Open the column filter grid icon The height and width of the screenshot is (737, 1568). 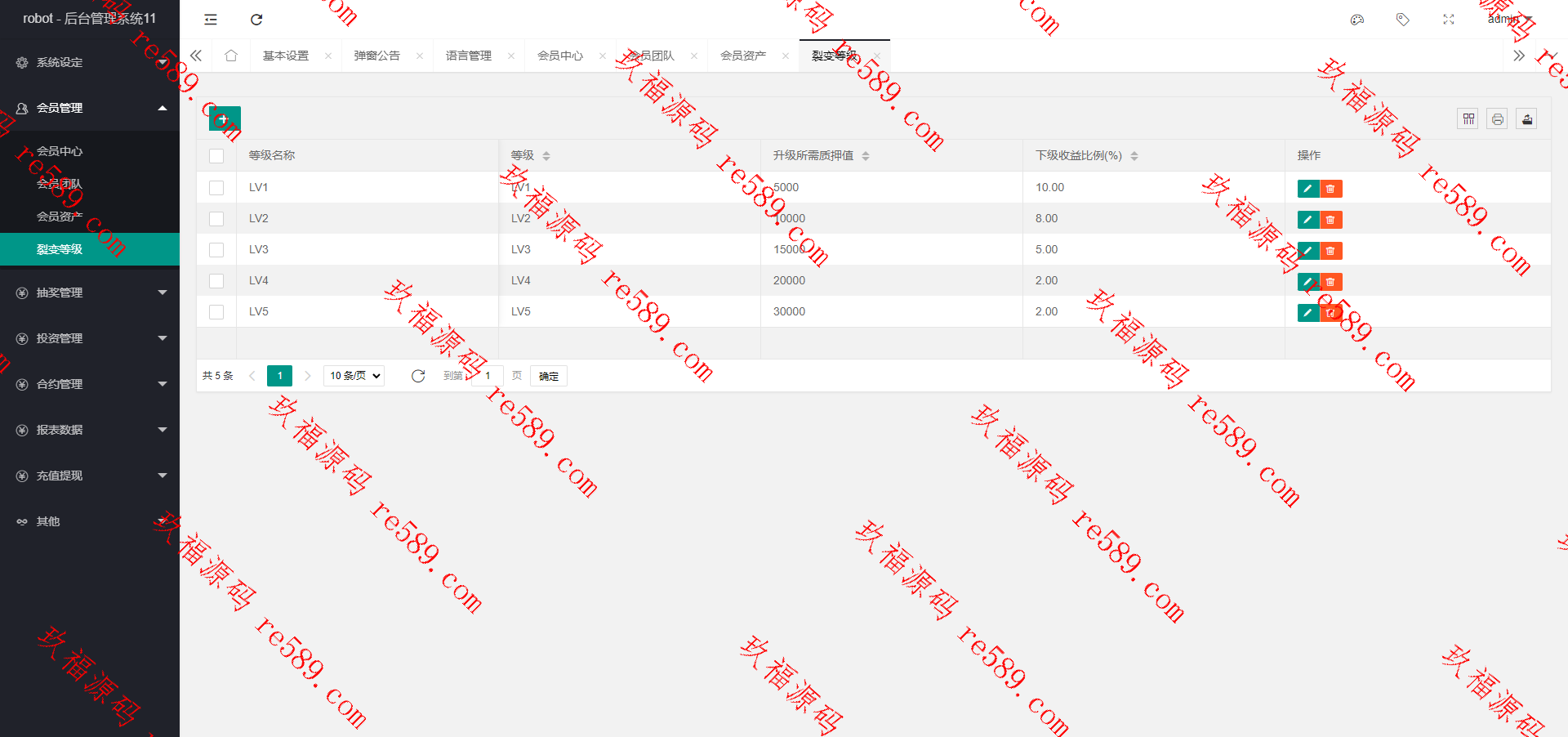[x=1468, y=119]
